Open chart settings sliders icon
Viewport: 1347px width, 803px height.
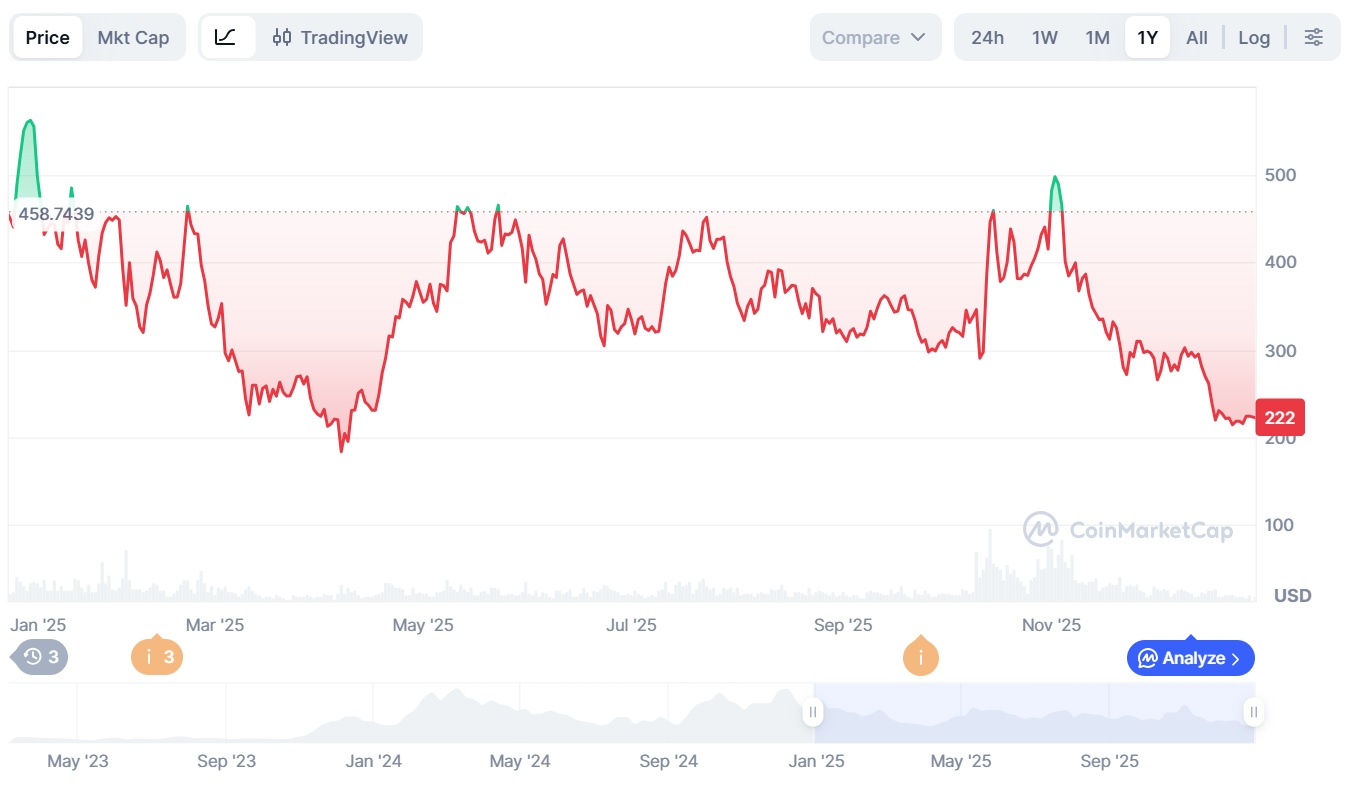pos(1313,38)
